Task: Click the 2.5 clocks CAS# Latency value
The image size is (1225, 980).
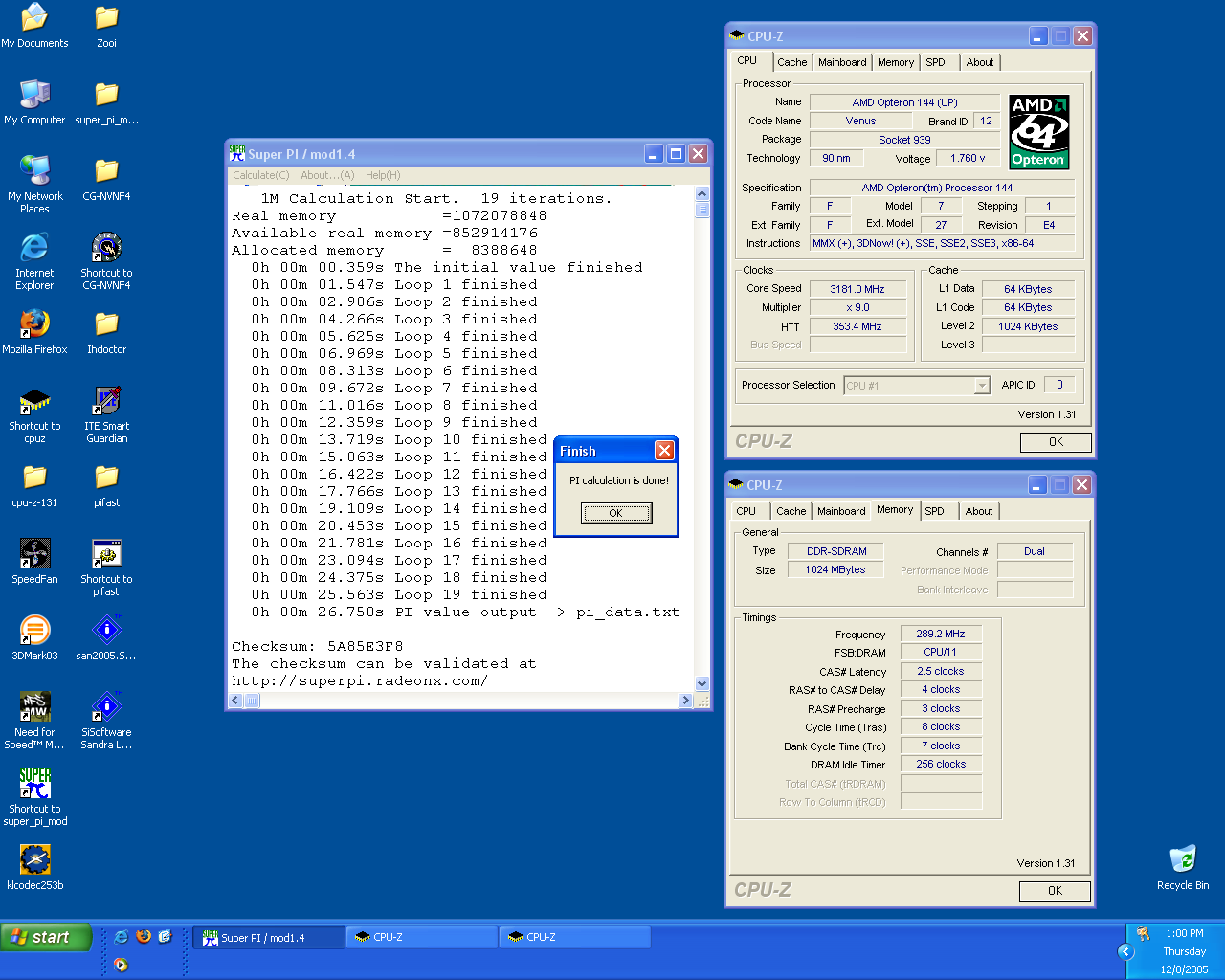Action: click(941, 671)
